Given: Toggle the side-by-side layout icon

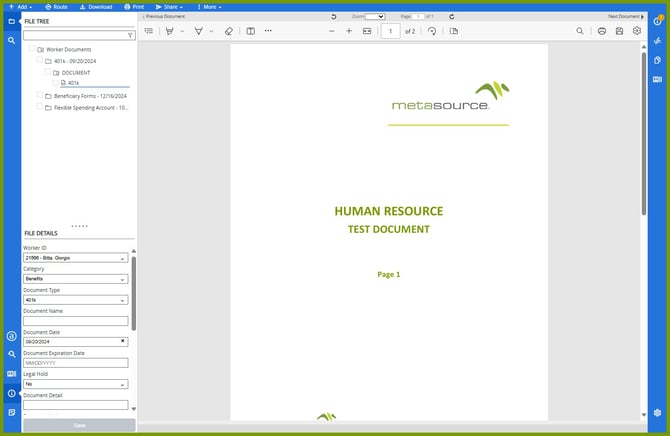Looking at the screenshot, I should click(251, 31).
